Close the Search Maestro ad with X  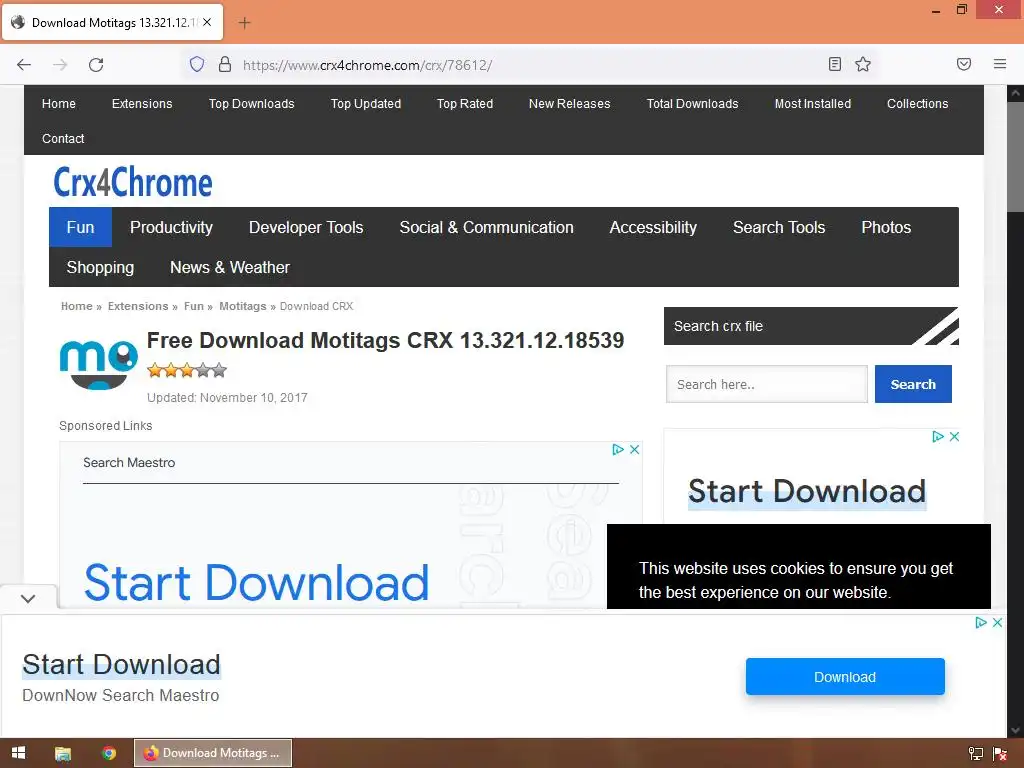[634, 449]
